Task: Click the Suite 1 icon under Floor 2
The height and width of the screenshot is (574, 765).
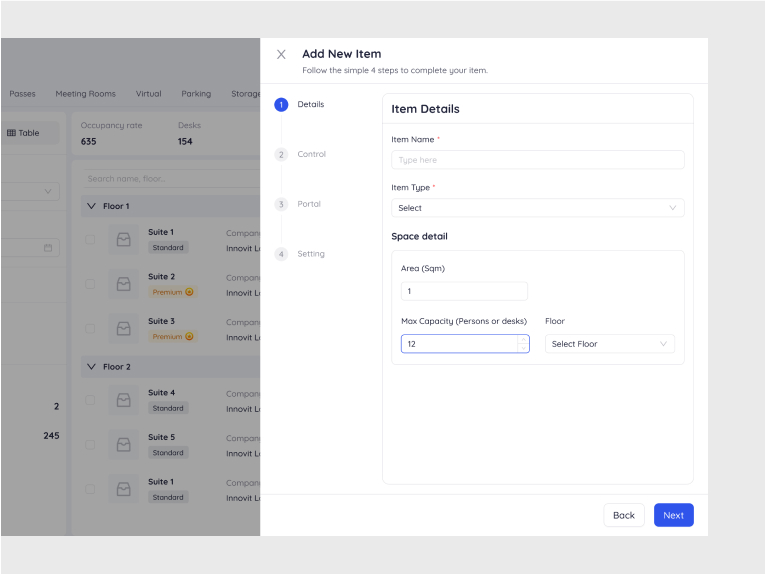Action: (123, 489)
